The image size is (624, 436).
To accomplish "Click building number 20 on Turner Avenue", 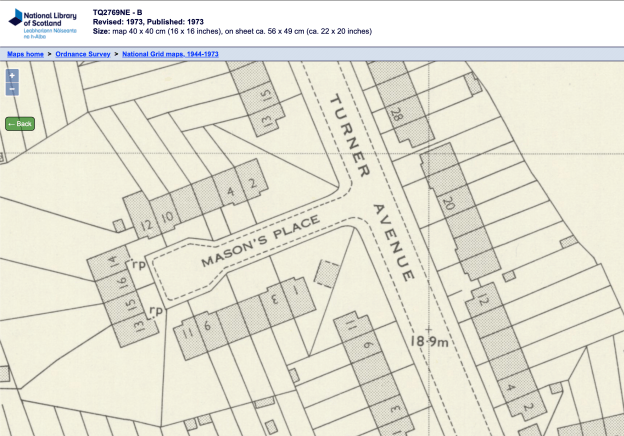I will pos(449,204).
